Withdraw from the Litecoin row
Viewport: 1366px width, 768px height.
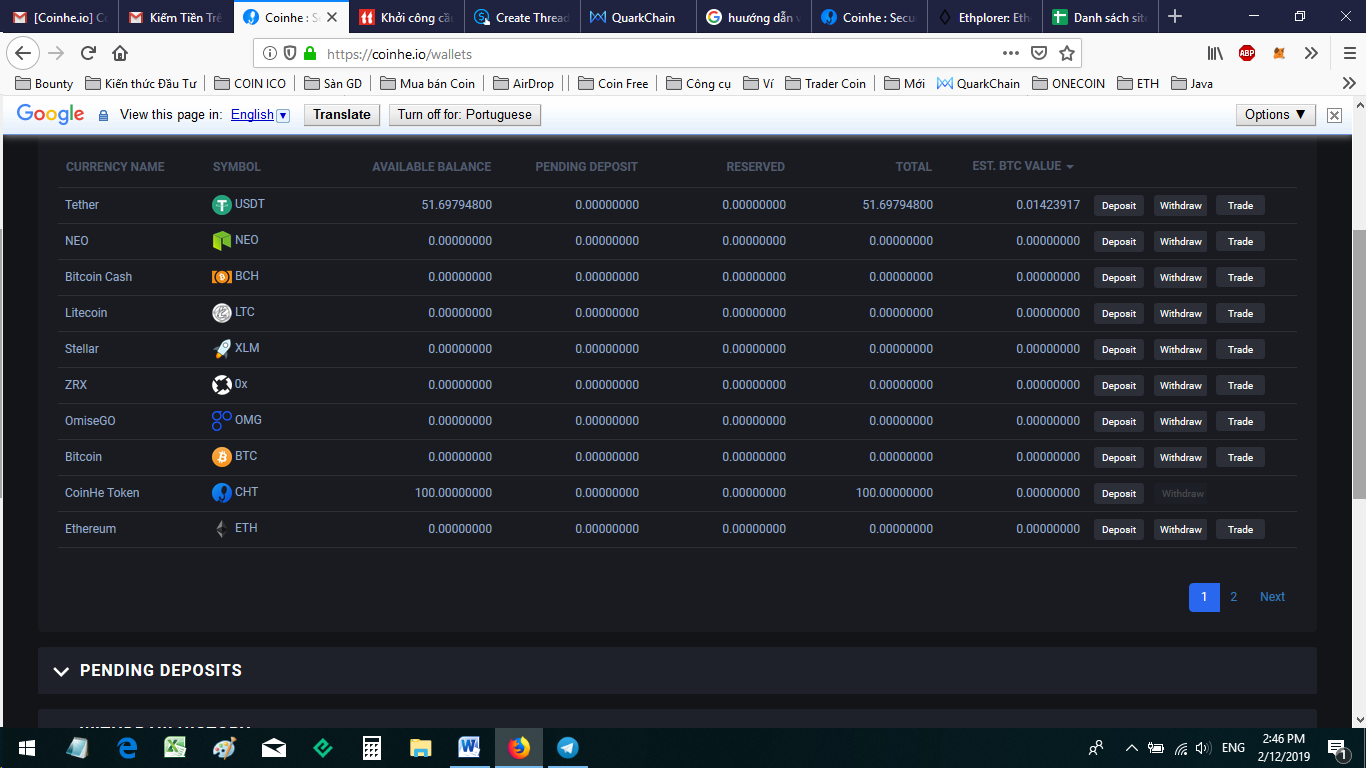tap(1181, 314)
